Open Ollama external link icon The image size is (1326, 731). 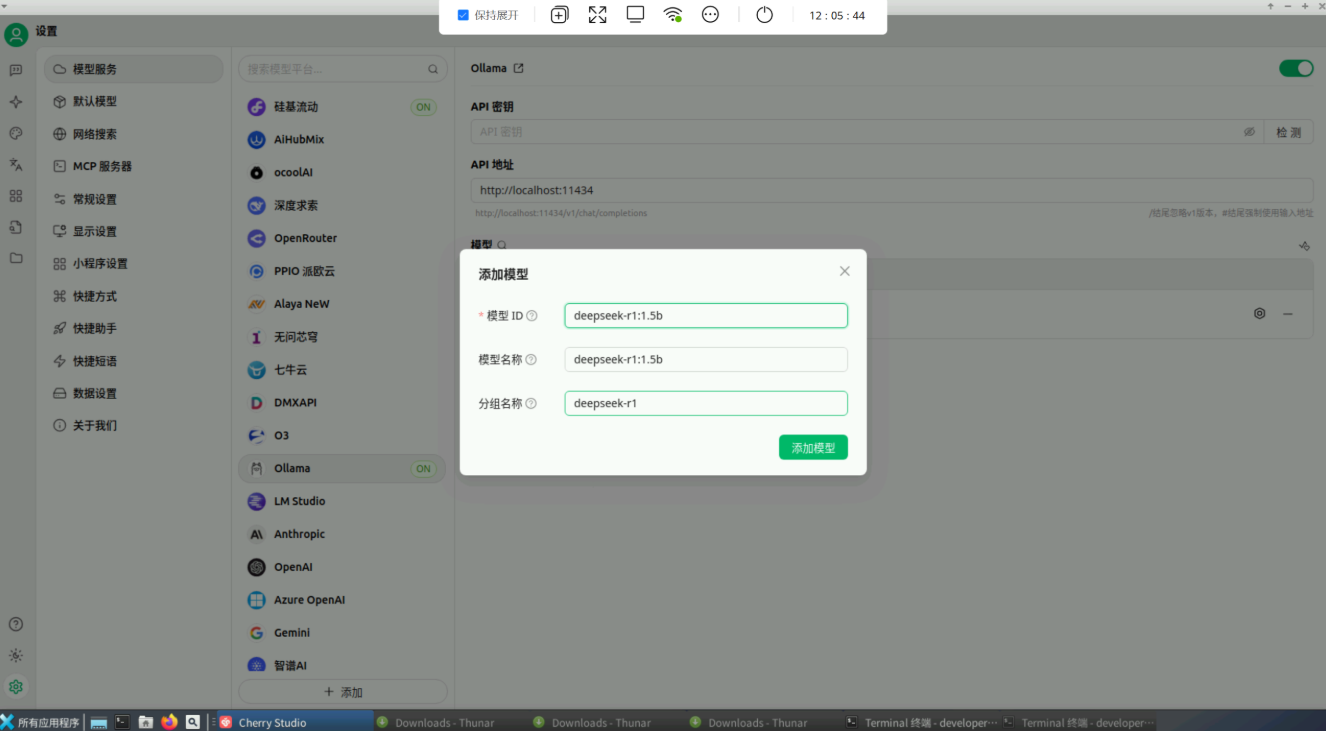pyautogui.click(x=518, y=69)
